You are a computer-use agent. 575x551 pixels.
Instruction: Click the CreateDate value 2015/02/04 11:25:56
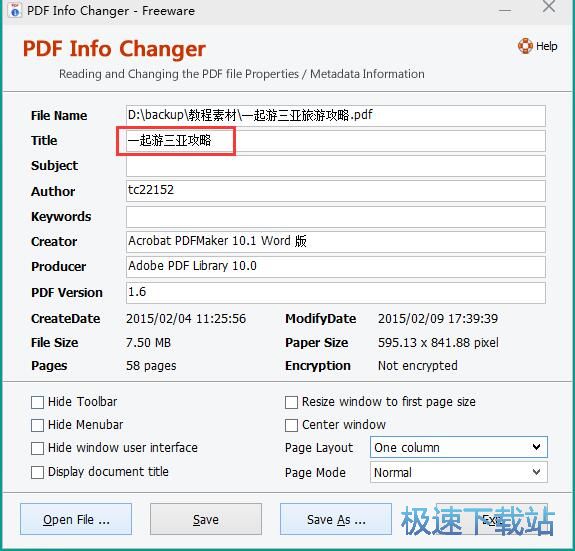pos(186,319)
